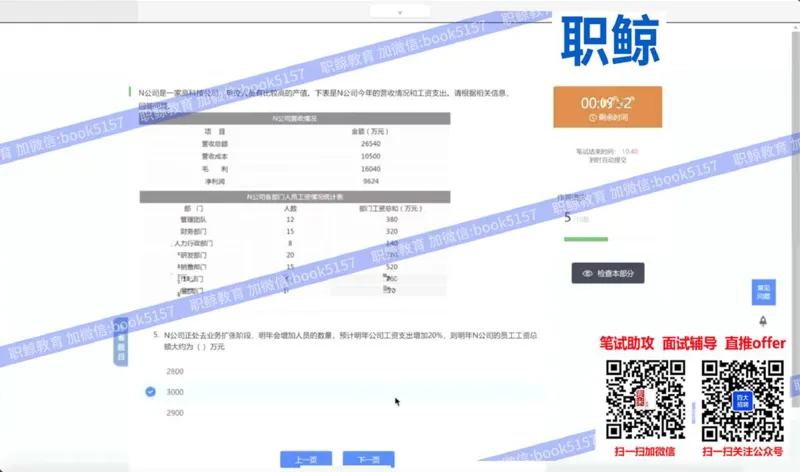Expand the top chevron dropdown handle

[400, 11]
